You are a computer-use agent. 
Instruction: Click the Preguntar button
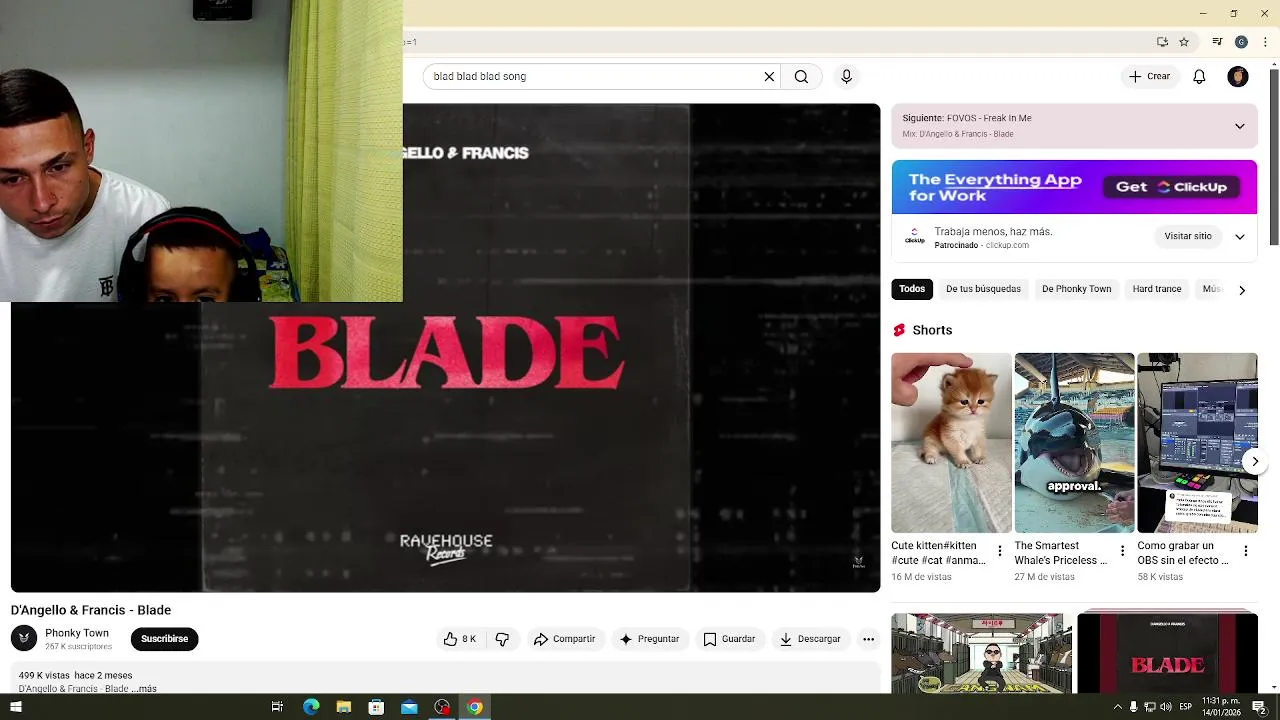650,639
